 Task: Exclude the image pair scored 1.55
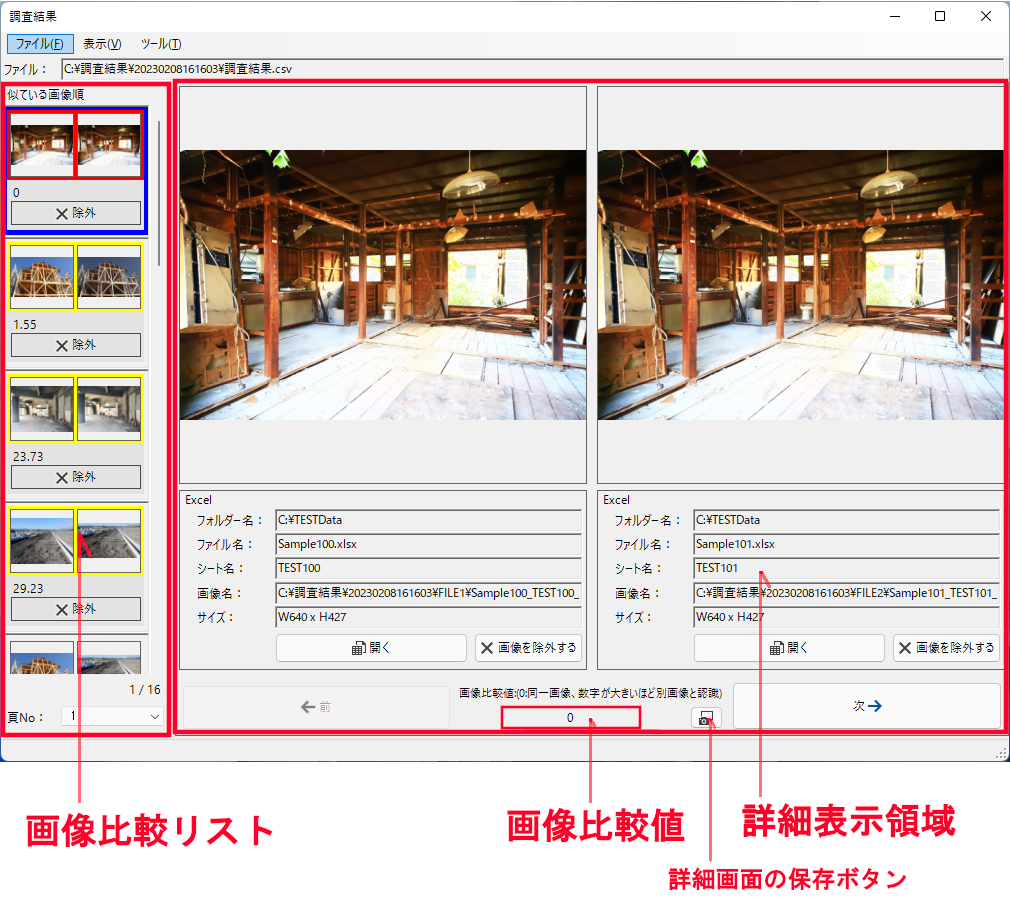(x=76, y=345)
